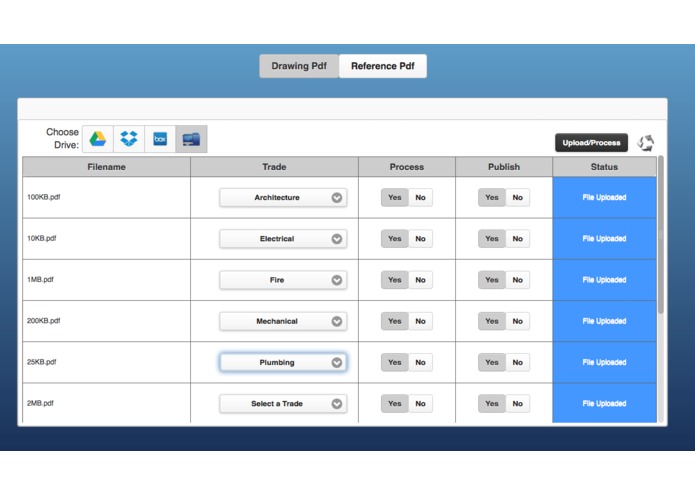Set Publish to Yes for 200KB.pdf
This screenshot has height=494, width=695.
pyautogui.click(x=492, y=321)
